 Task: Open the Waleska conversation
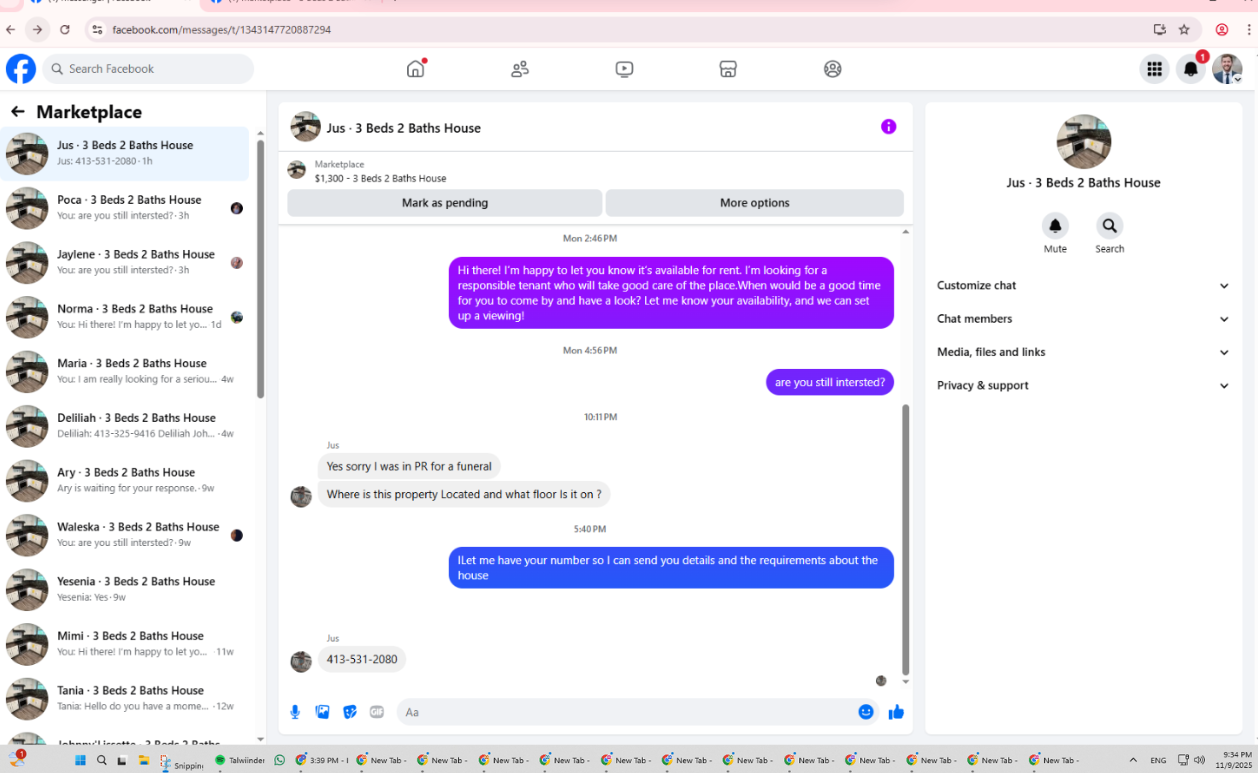click(126, 535)
